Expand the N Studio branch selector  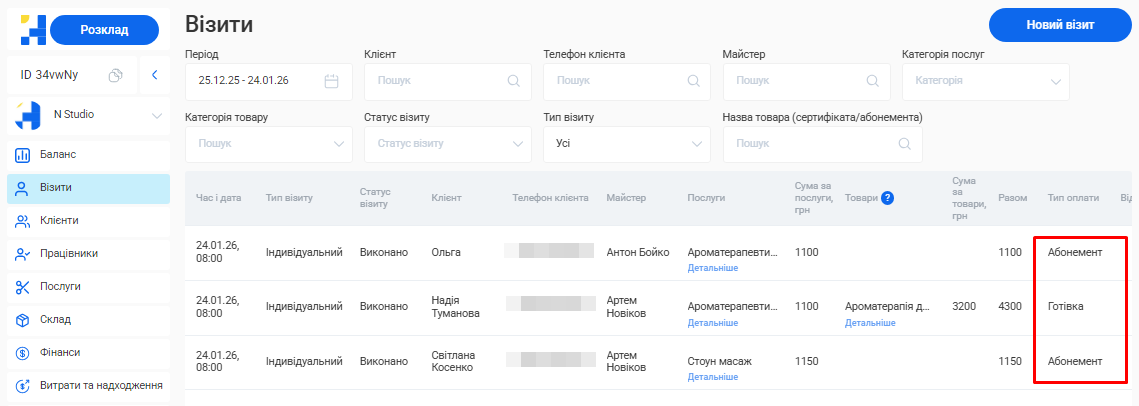pos(156,115)
